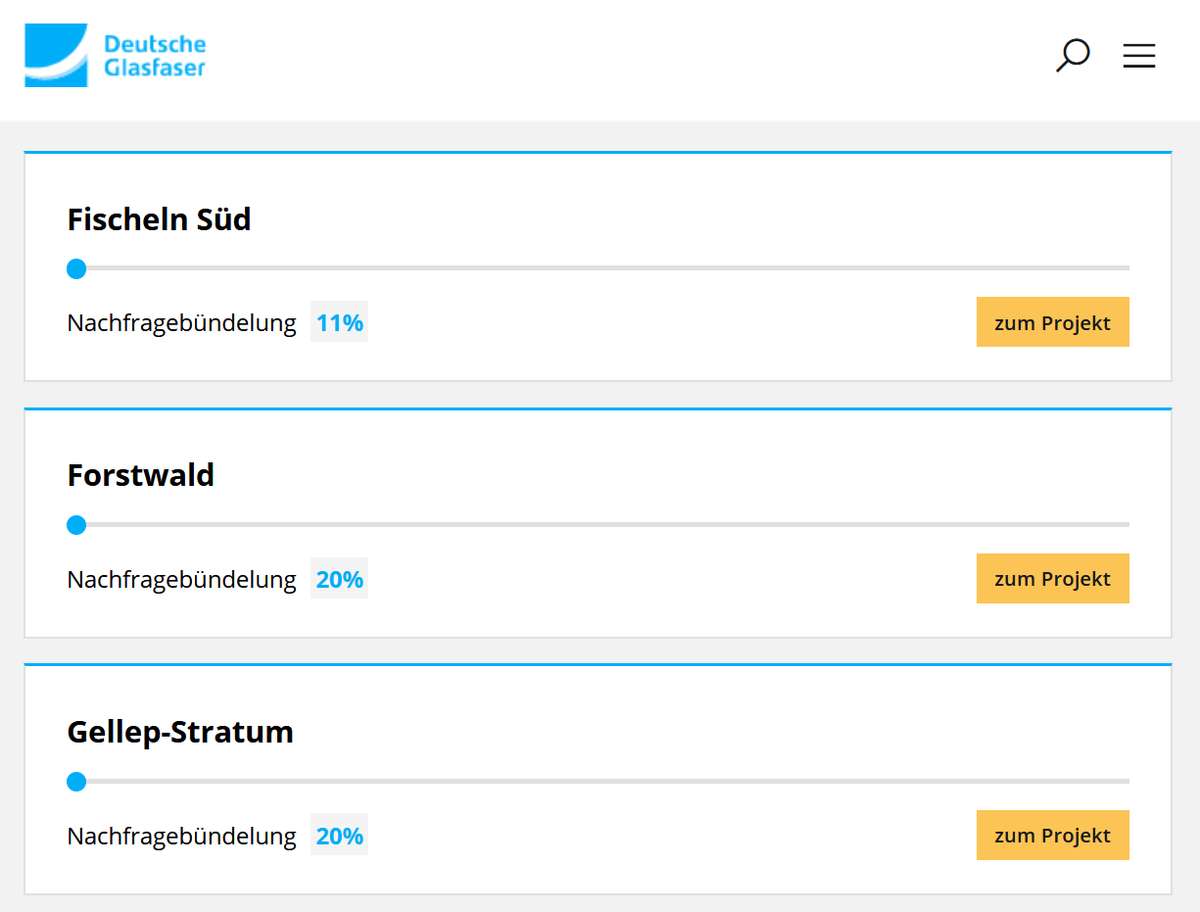Click the Forstwald progress bar track
This screenshot has height=912, width=1200.
(600, 524)
